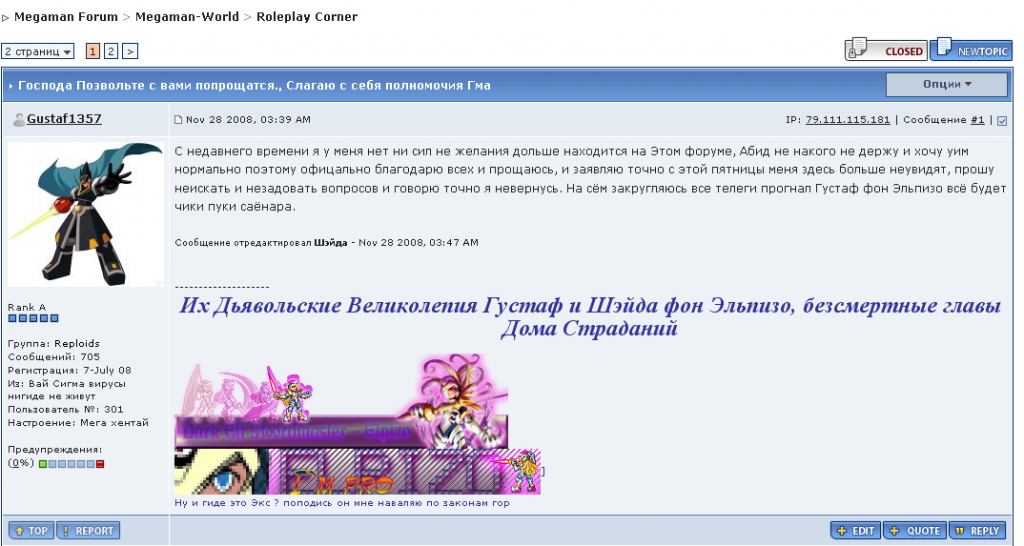
Task: Click the post icon beside Nov 28 2008 date
Action: 178,120
